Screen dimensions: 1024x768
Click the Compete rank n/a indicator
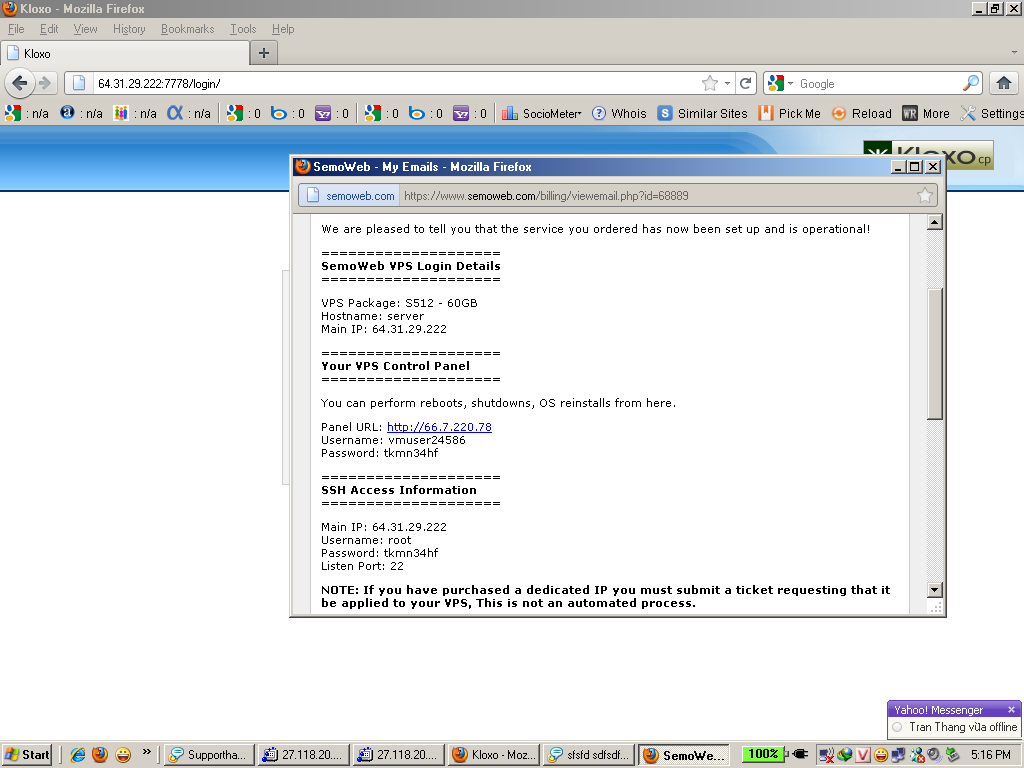coord(135,114)
